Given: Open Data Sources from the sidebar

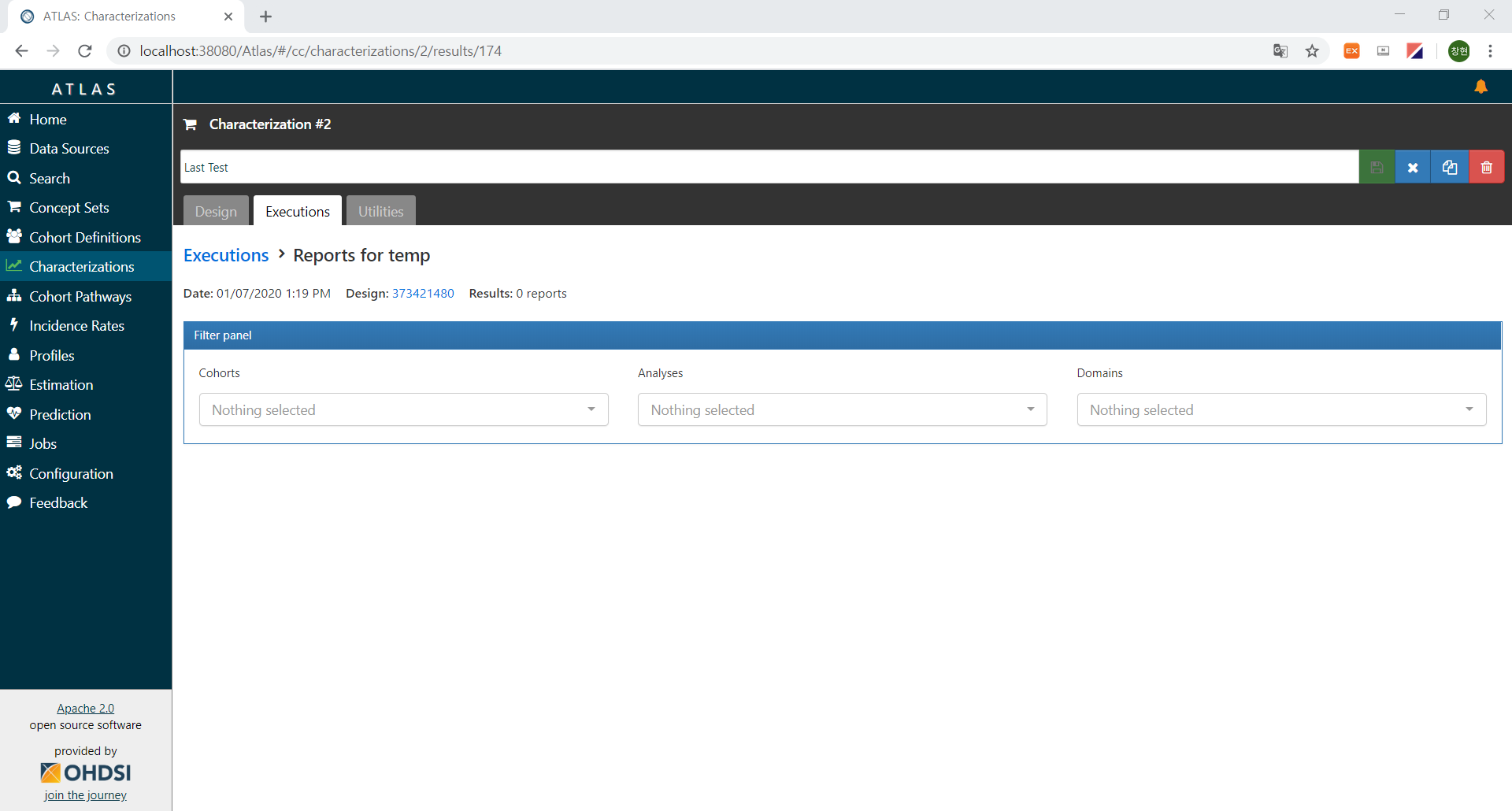Looking at the screenshot, I should (69, 148).
